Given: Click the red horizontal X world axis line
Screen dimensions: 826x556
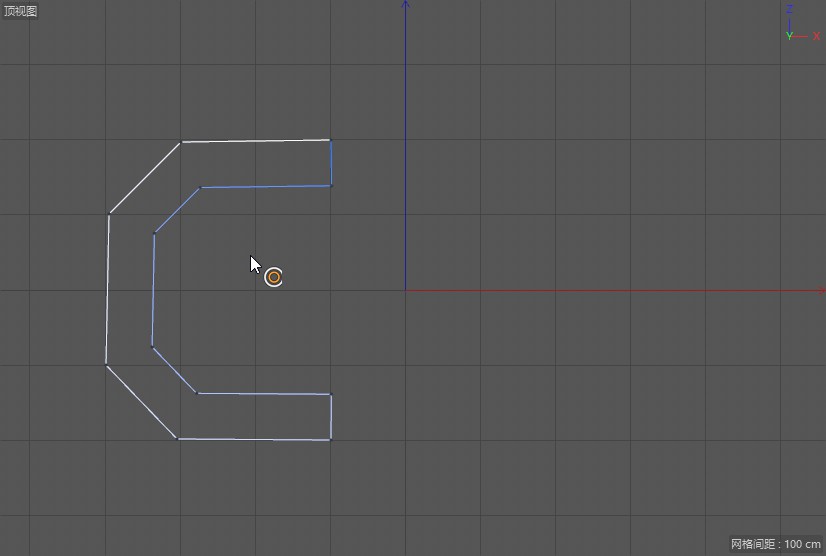Looking at the screenshot, I should tap(615, 290).
